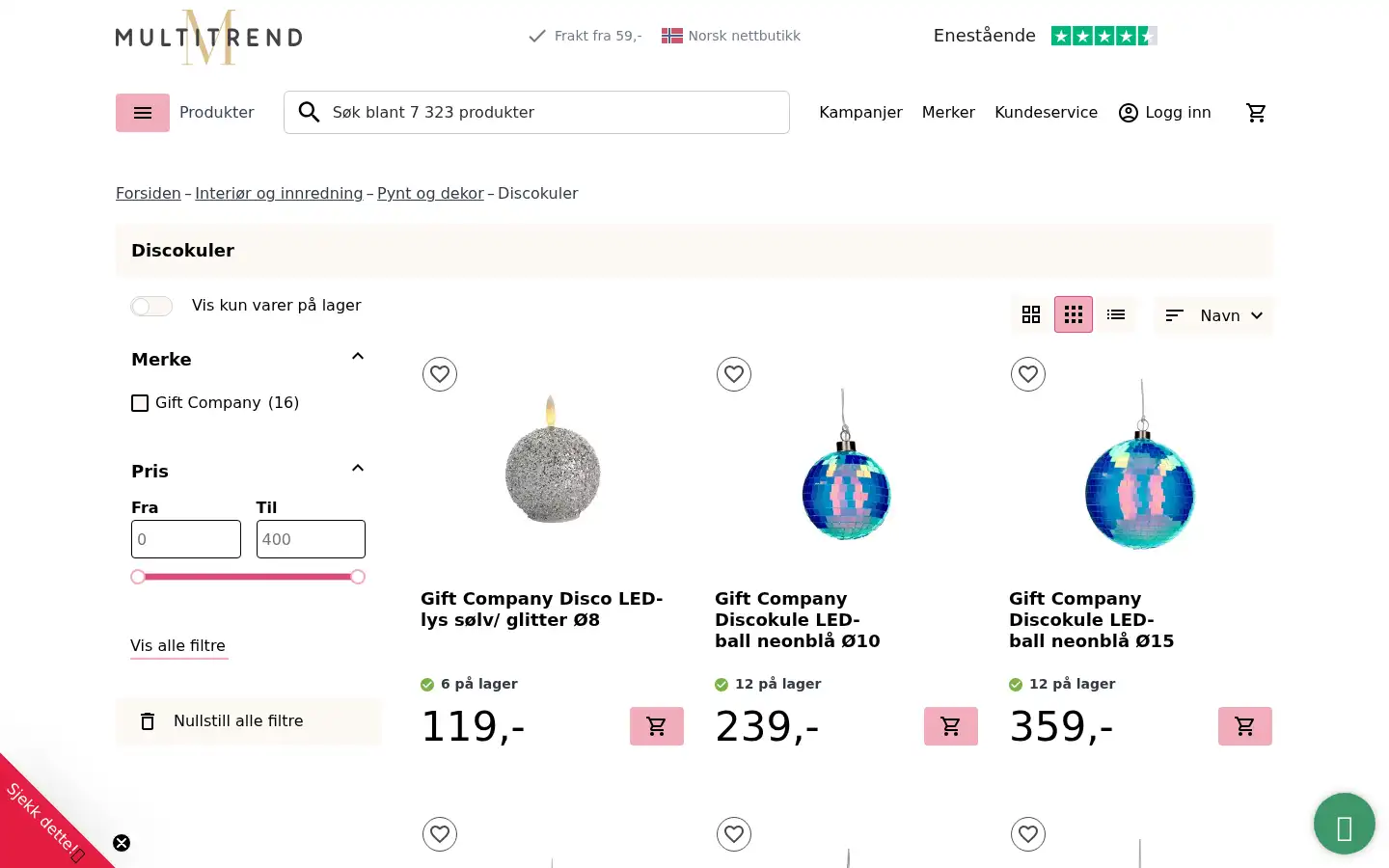Viewport: 1389px width, 868px height.
Task: Go to Forsiden breadcrumb
Action: [149, 193]
